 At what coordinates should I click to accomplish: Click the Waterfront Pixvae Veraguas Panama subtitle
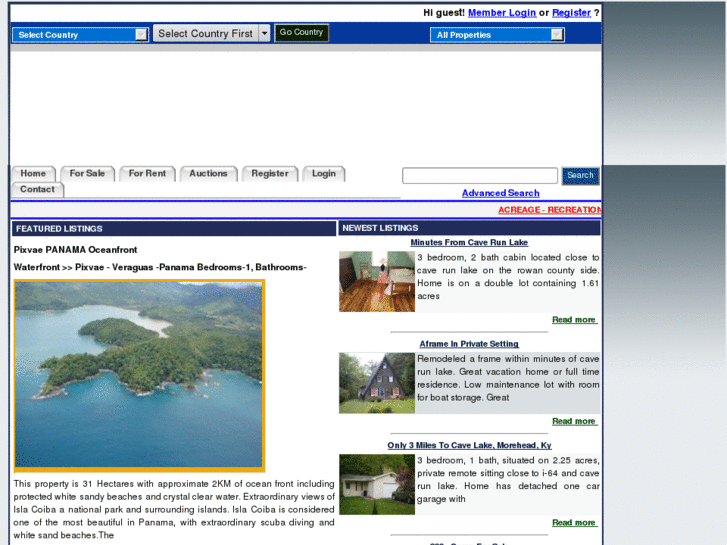160,267
